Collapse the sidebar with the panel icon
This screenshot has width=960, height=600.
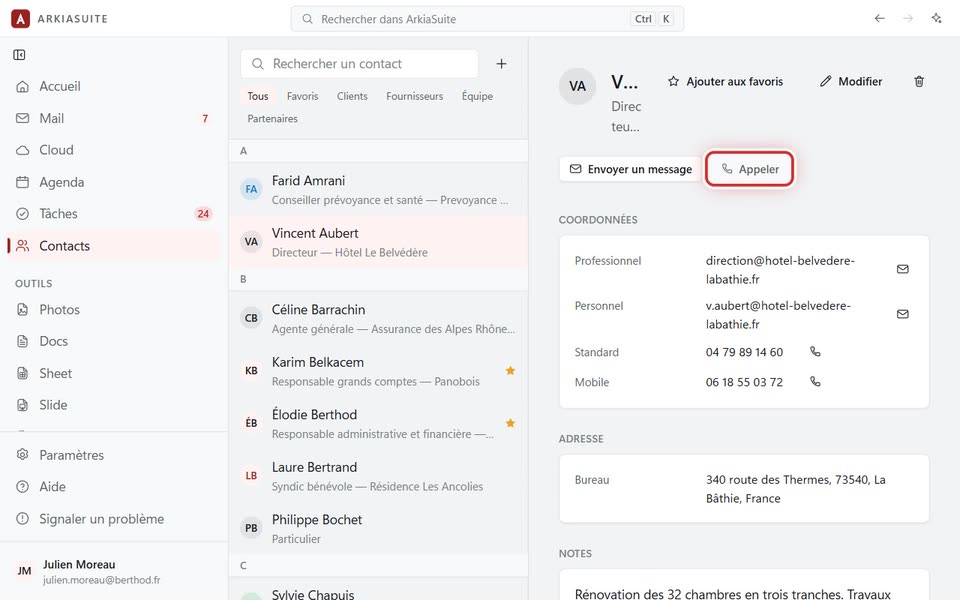(x=20, y=55)
